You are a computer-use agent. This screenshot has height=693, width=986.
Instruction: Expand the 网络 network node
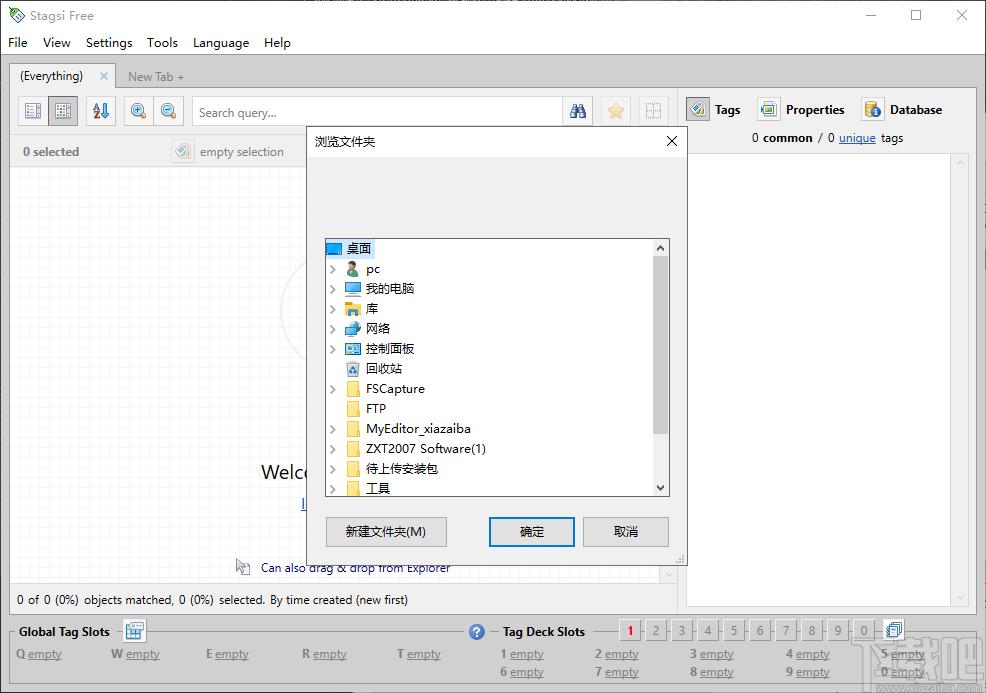pos(333,329)
